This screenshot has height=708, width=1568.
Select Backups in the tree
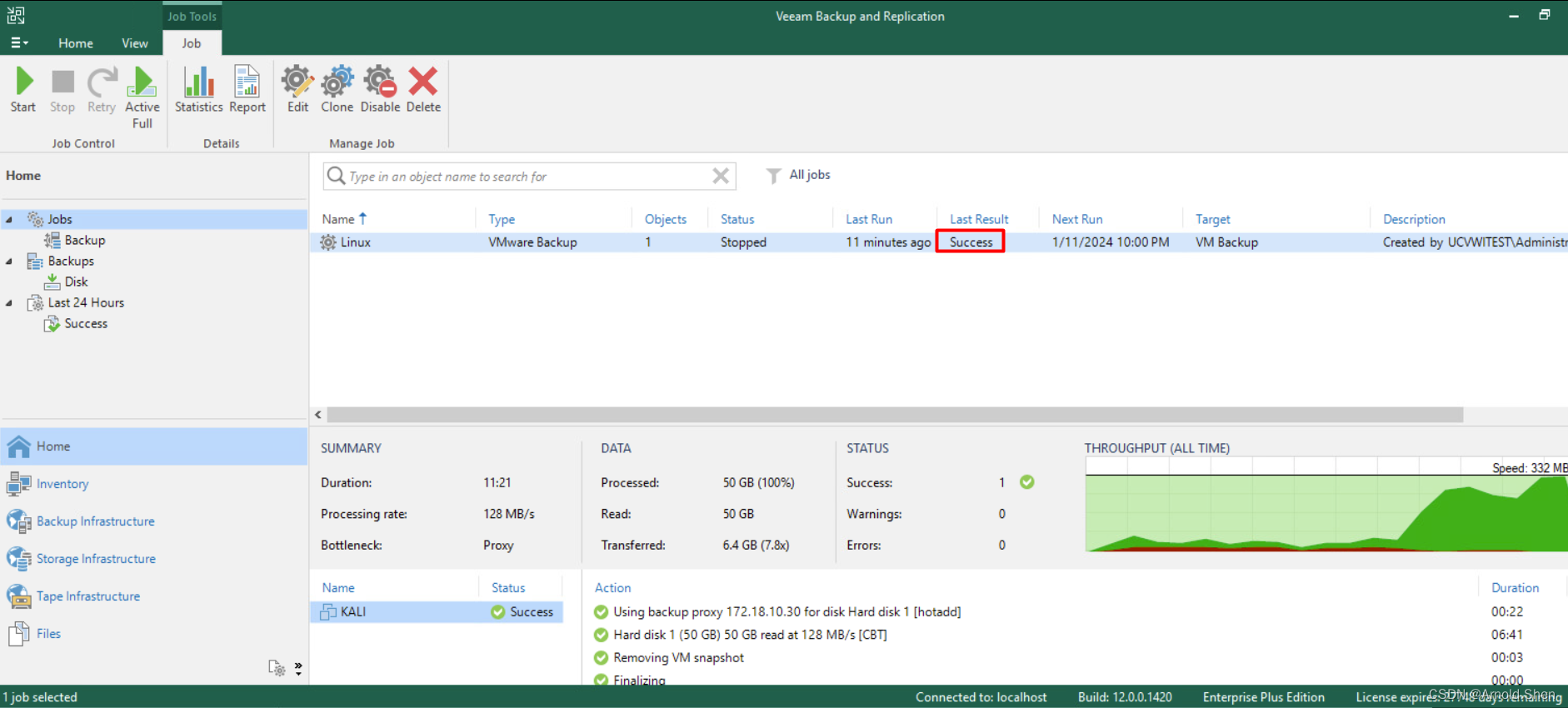pyautogui.click(x=71, y=261)
